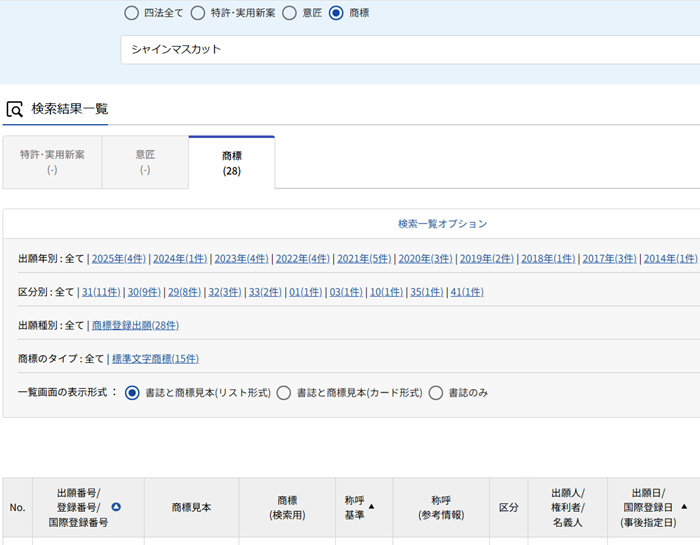Image resolution: width=700 pixels, height=545 pixels.
Task: Choose the 意匠 radio option
Action: 289,13
